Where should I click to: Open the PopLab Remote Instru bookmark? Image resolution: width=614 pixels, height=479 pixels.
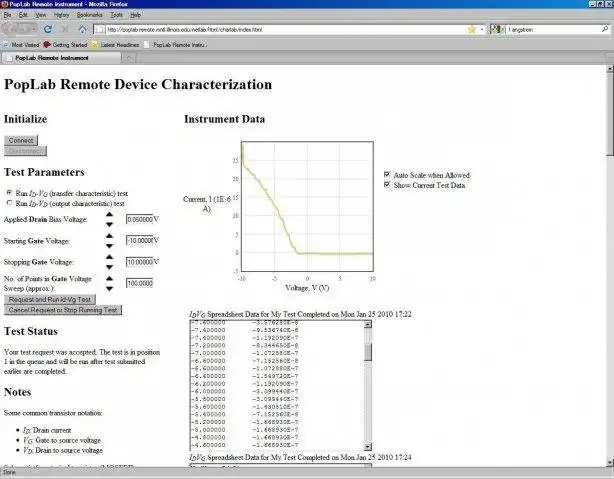coord(175,45)
